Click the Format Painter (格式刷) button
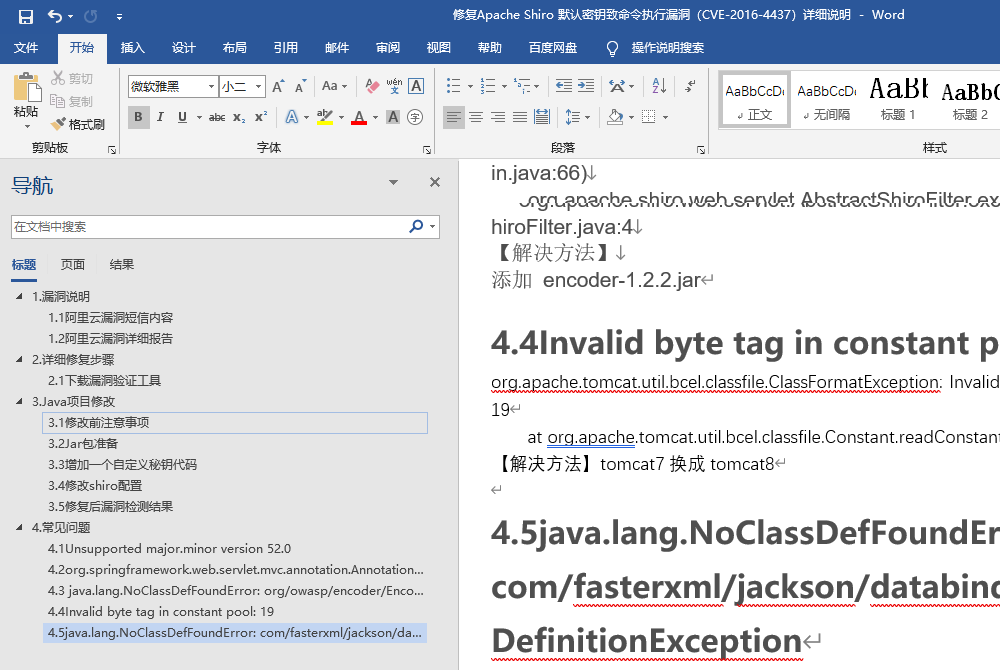Viewport: 1000px width, 670px height. click(x=78, y=124)
